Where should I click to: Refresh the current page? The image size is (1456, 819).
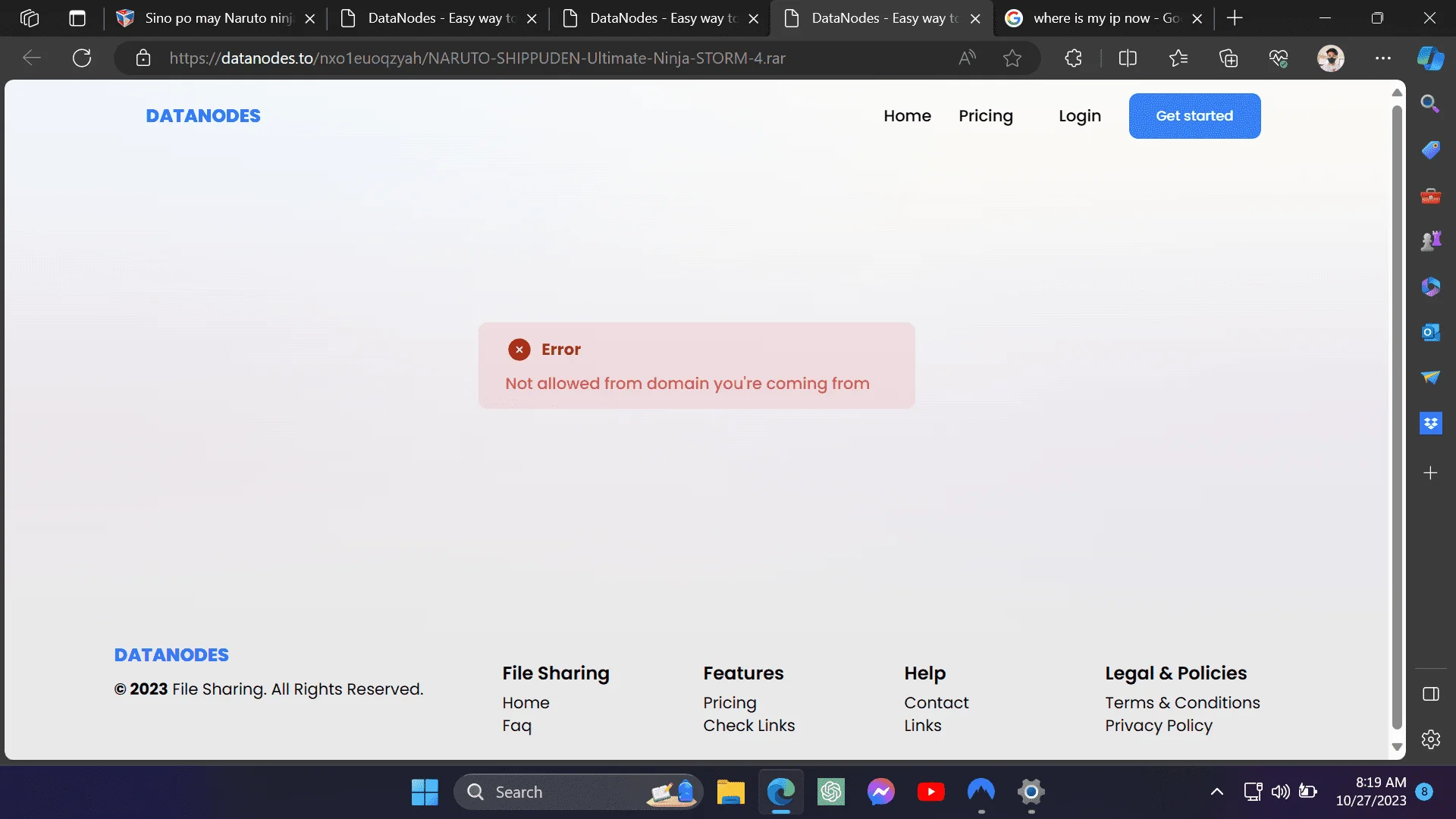[82, 58]
